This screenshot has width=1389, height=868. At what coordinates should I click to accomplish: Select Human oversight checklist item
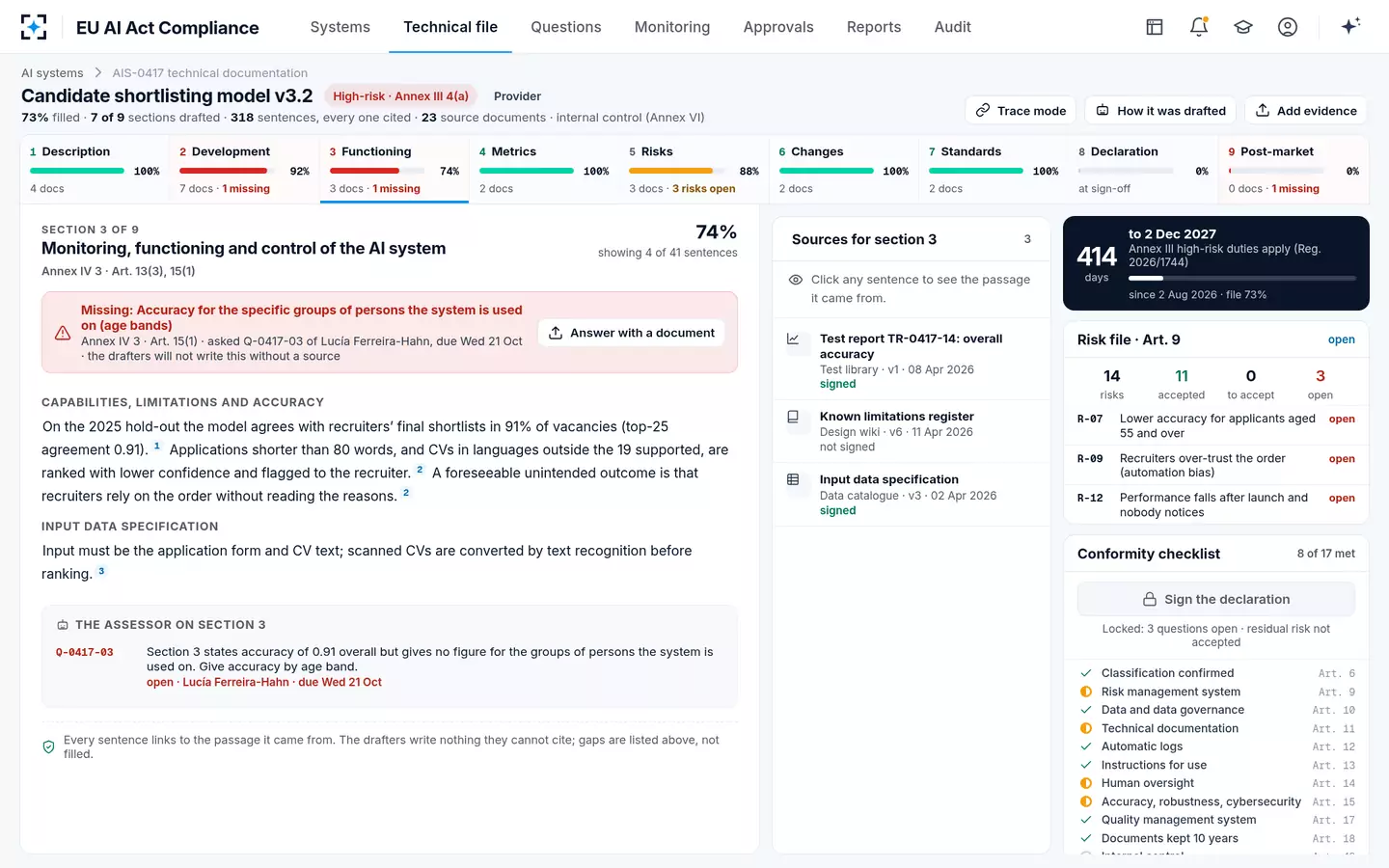tap(1216, 783)
